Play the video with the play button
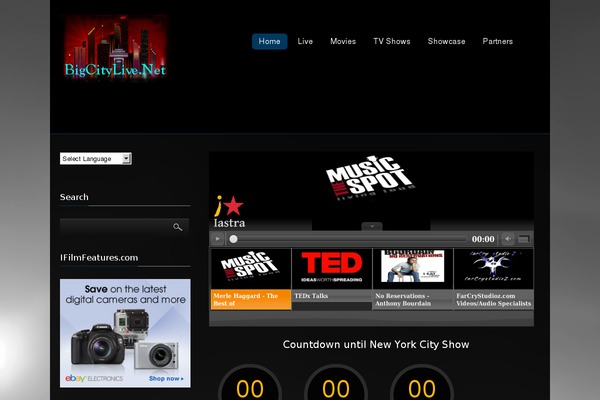 [x=217, y=239]
